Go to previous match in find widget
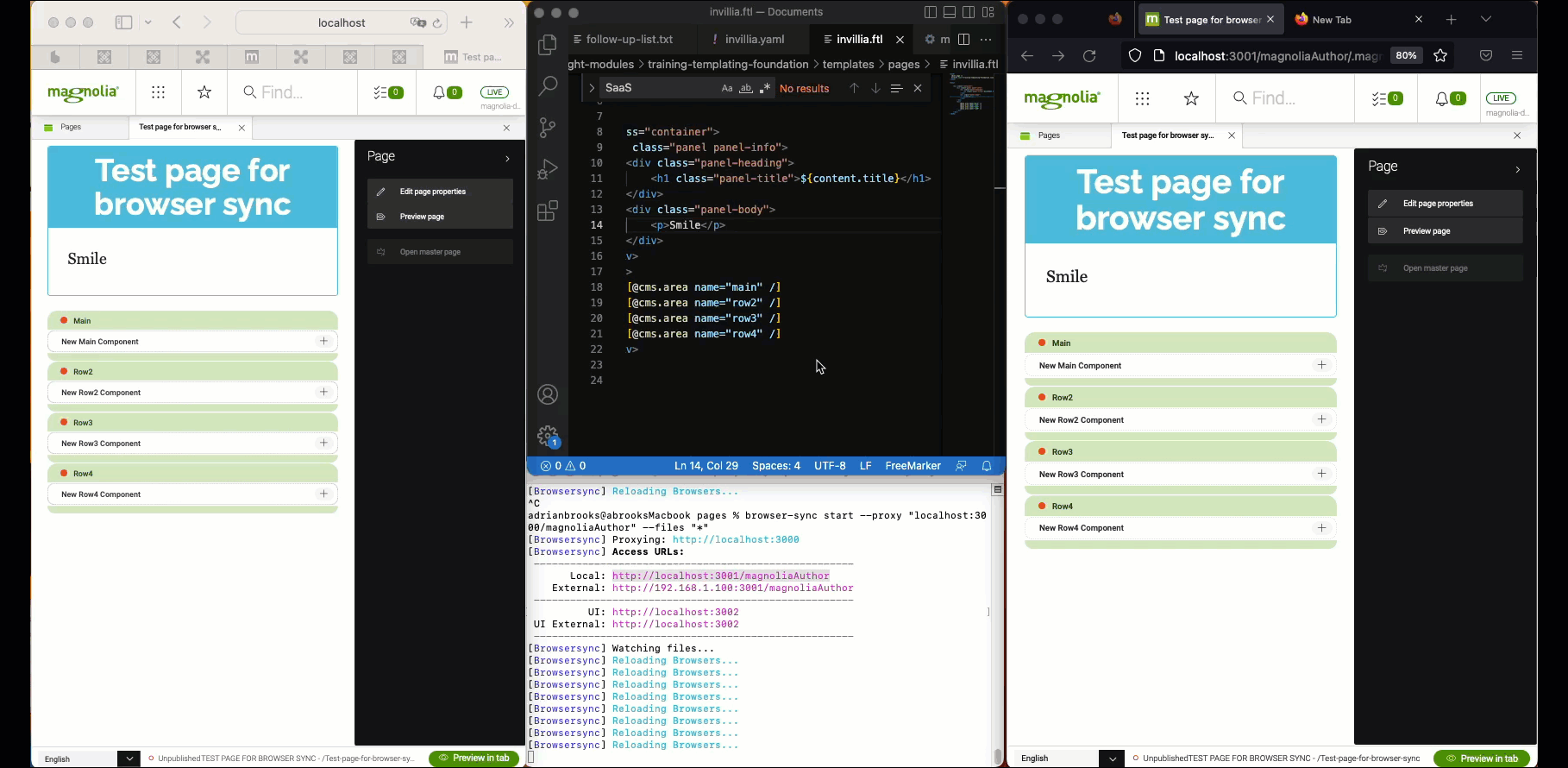Screen dimensions: 1568x768 [x=854, y=88]
